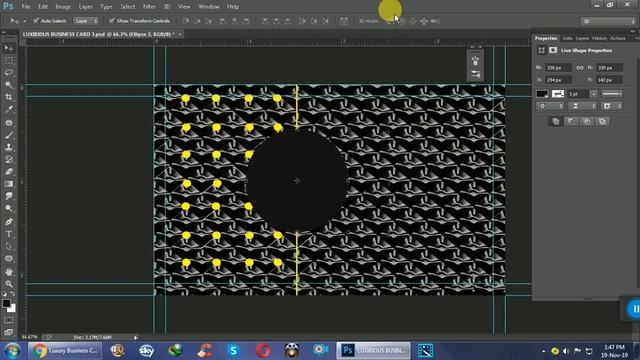640x360 pixels.
Task: Click the distribute top edges icon
Action: (x=265, y=21)
